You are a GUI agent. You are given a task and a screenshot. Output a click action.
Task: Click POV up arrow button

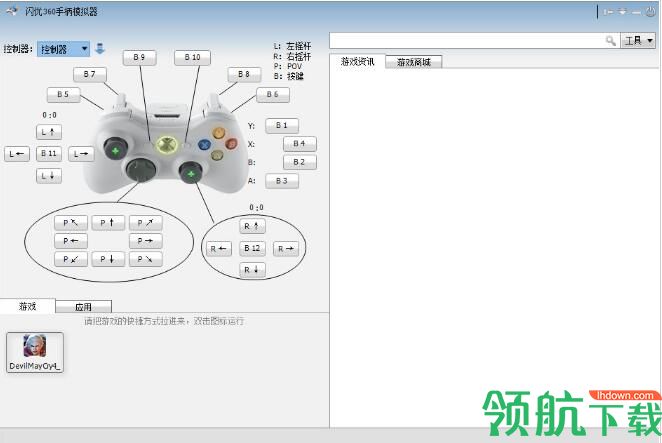click(108, 223)
